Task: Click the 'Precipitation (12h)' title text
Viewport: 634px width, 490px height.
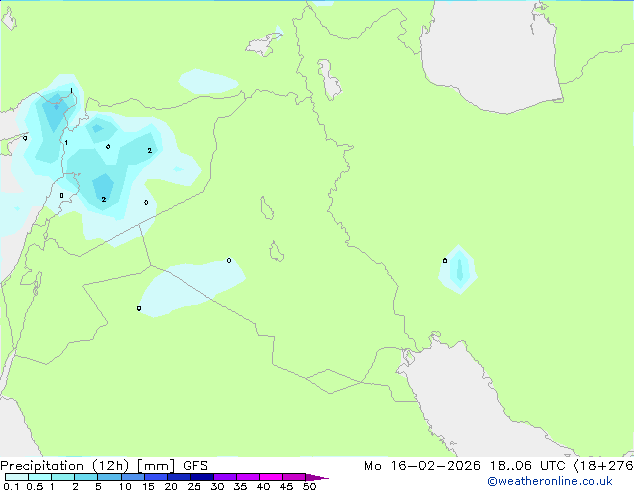Action: click(65, 466)
